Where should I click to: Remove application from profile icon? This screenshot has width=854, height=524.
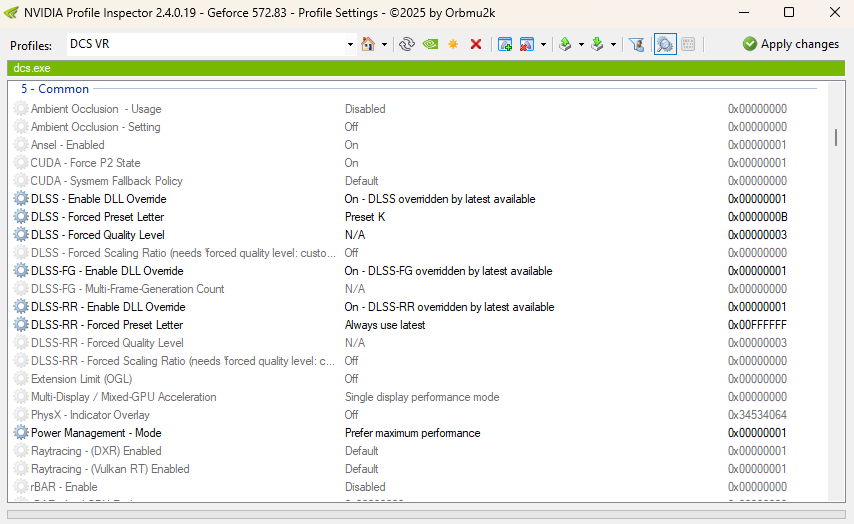(527, 44)
